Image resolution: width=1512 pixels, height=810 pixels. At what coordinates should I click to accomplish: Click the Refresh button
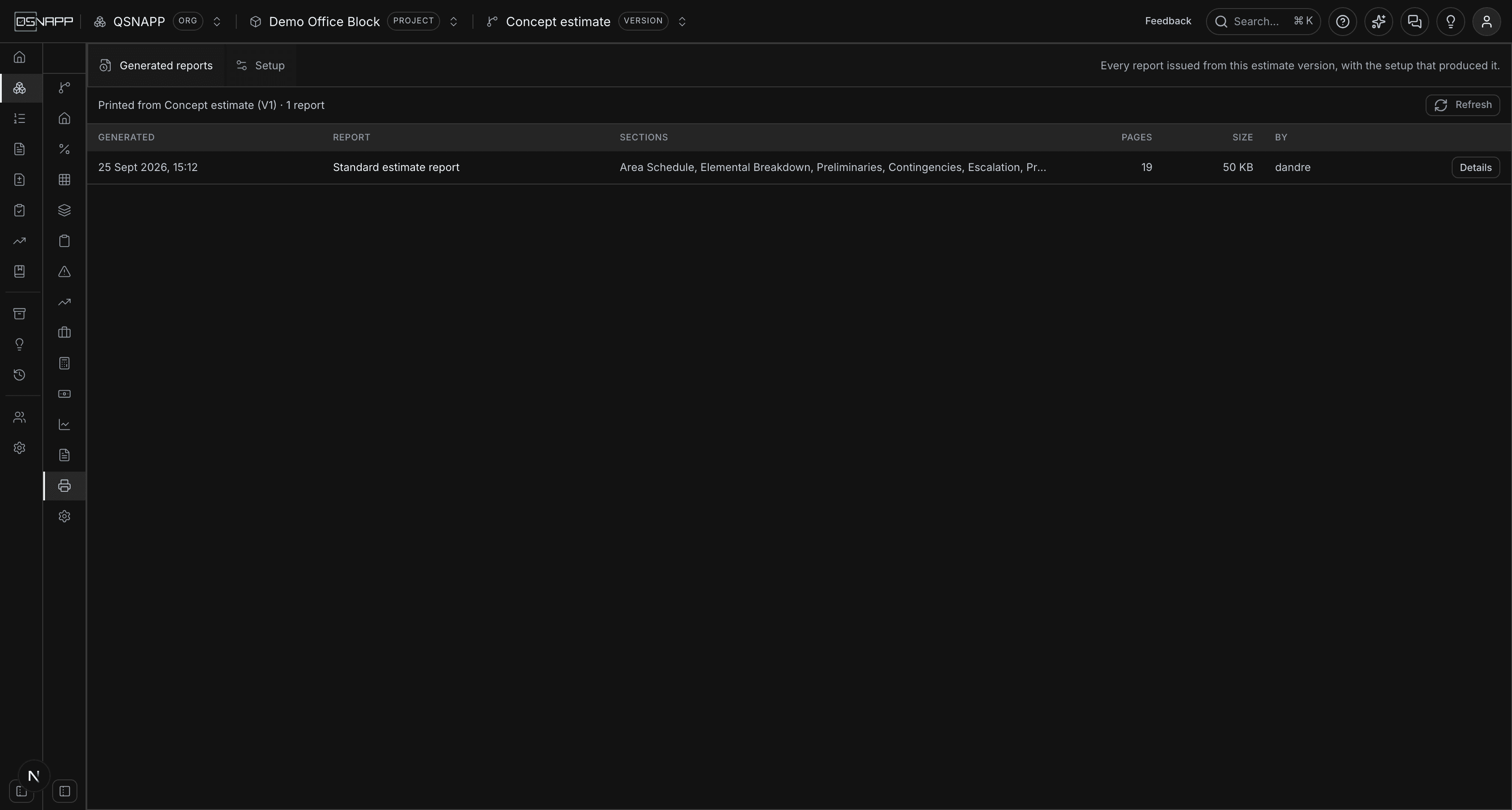(1462, 105)
